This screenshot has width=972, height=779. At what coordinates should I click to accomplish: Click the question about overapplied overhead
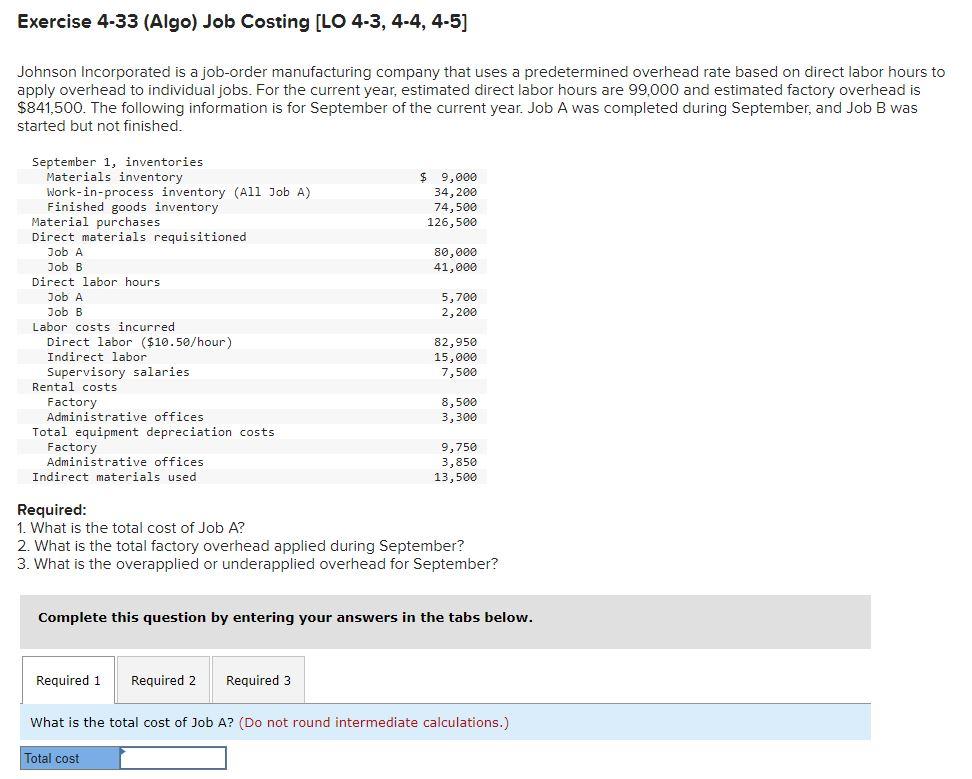(x=245, y=563)
